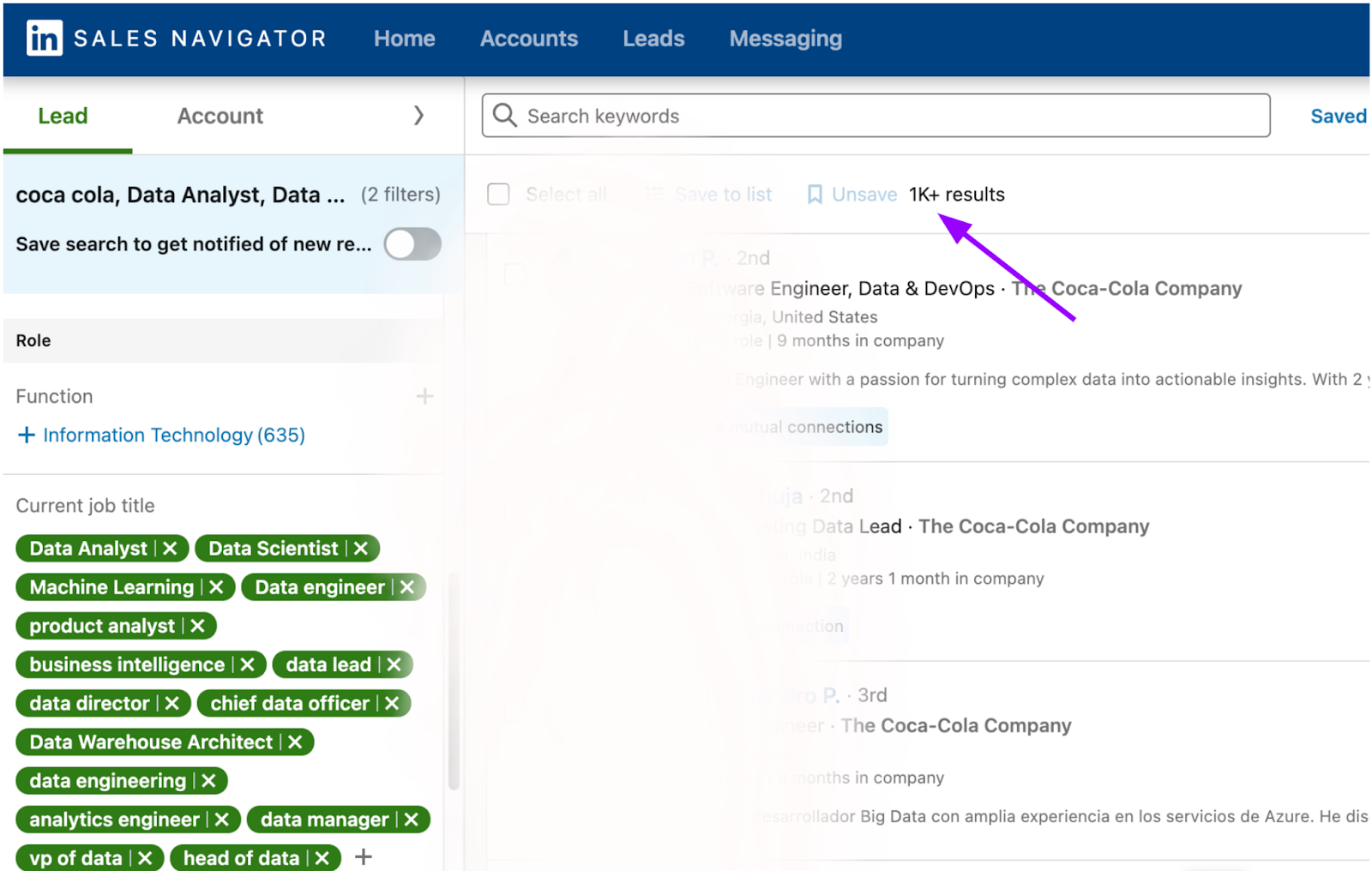
Task: Add another current job title with plus
Action: coord(364,856)
